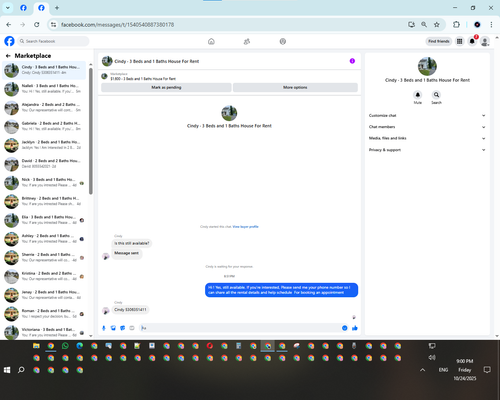Open Sherrie conversation in the list
Image resolution: width=500 pixels, height=400 pixels.
44,257
